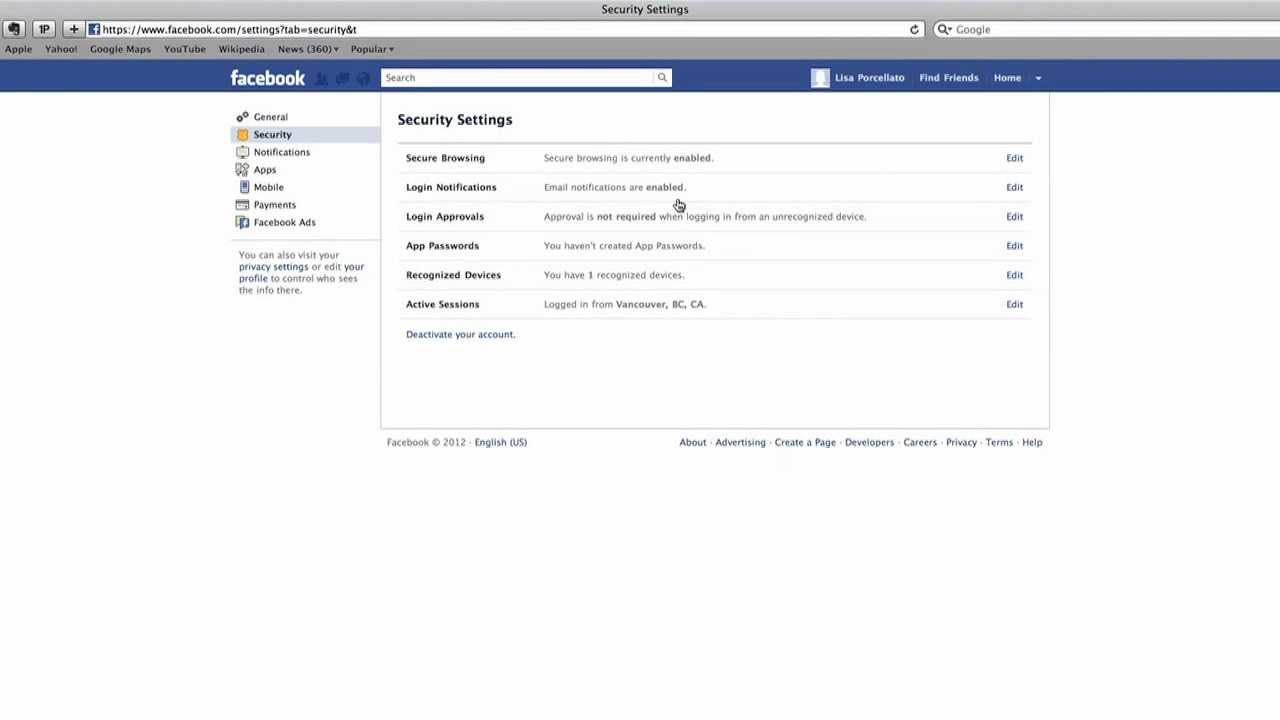Click the plus add-bookmark button
This screenshot has width=1280, height=720.
[x=73, y=29]
